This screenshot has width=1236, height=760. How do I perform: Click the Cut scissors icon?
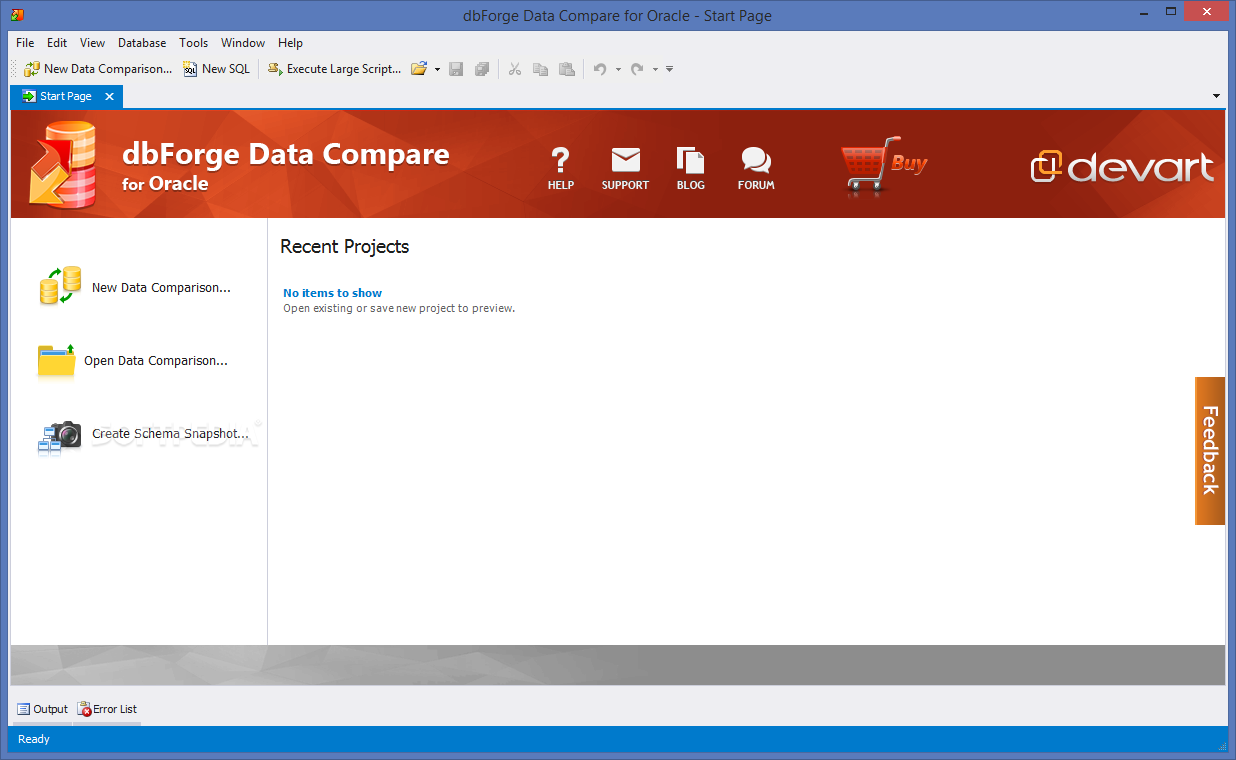tap(515, 69)
